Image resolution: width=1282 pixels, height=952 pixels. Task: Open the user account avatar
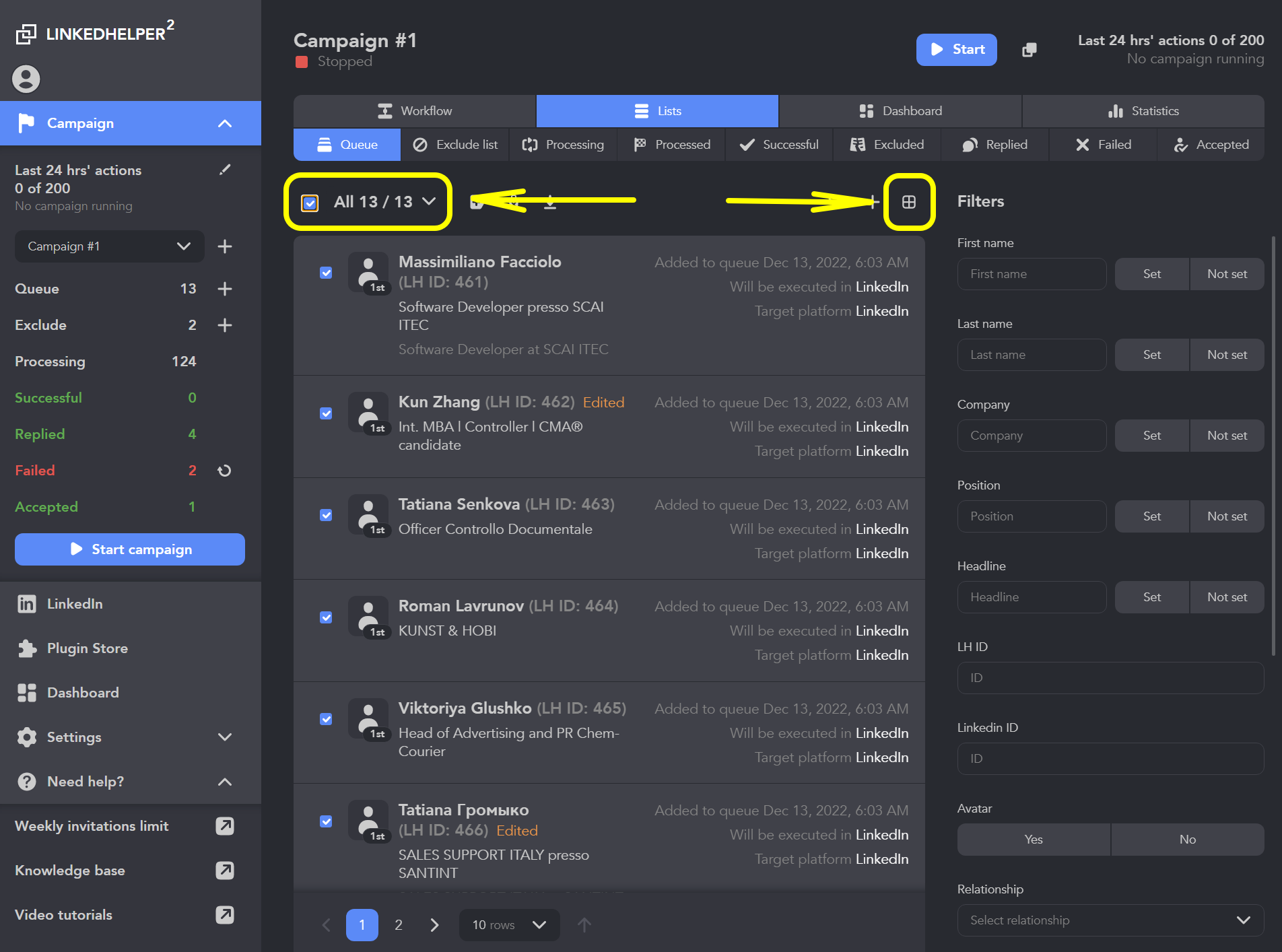26,79
